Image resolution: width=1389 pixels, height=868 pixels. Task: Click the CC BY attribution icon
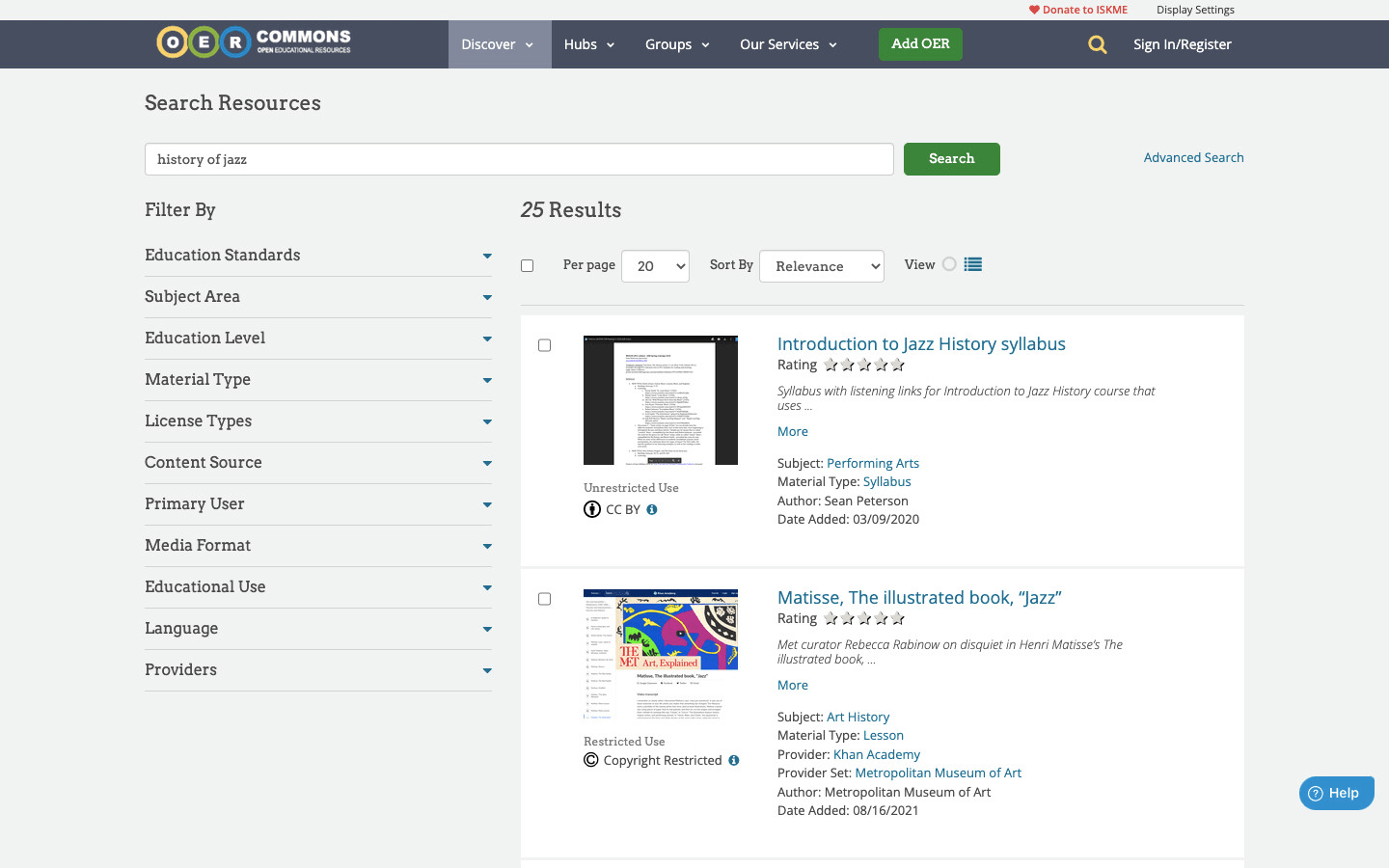[592, 509]
